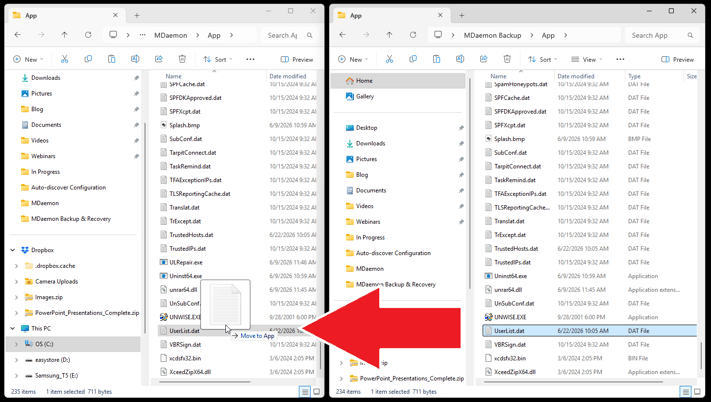711x402 pixels.
Task: Collapse the Dropbox tree node
Action: point(13,250)
